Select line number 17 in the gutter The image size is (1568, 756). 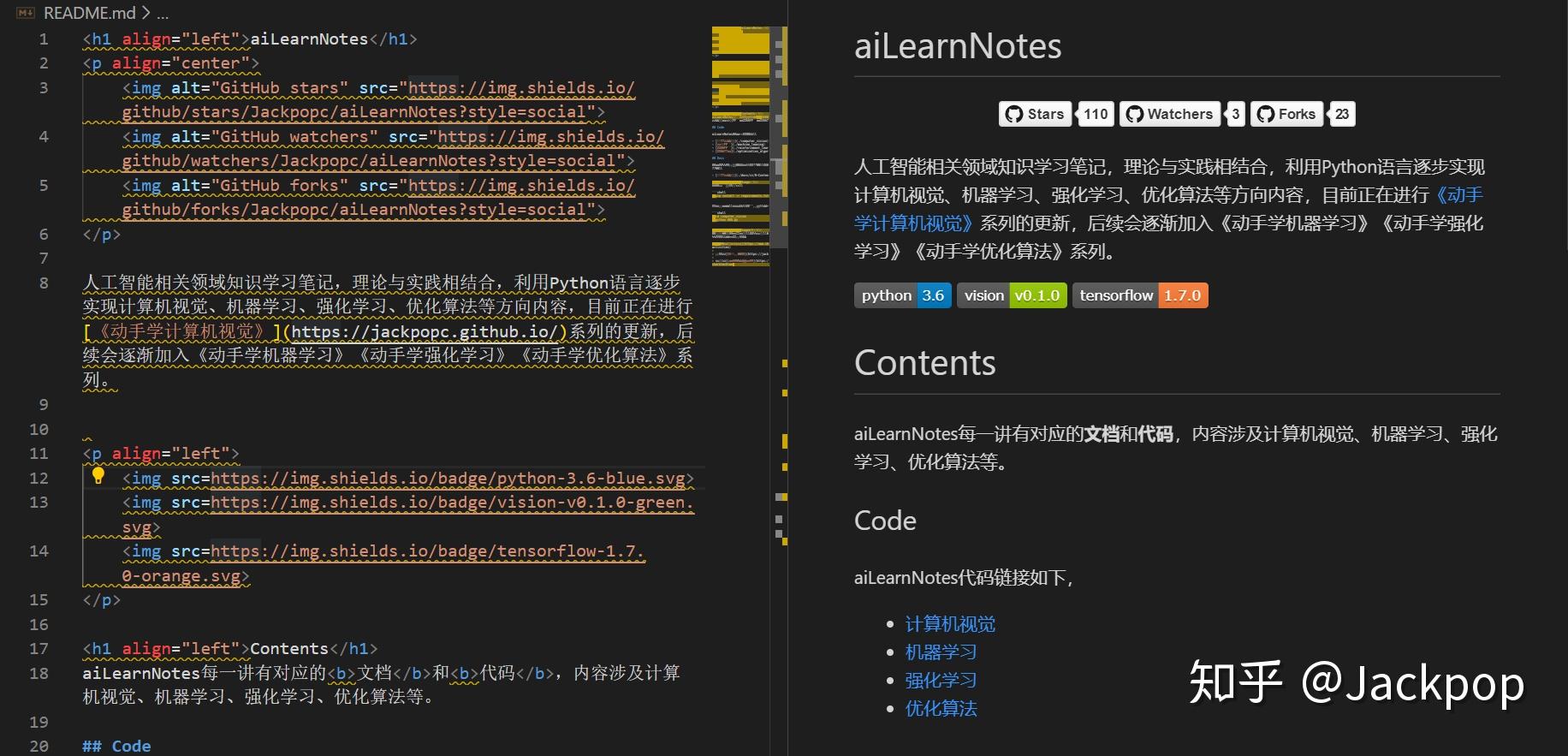(x=39, y=649)
